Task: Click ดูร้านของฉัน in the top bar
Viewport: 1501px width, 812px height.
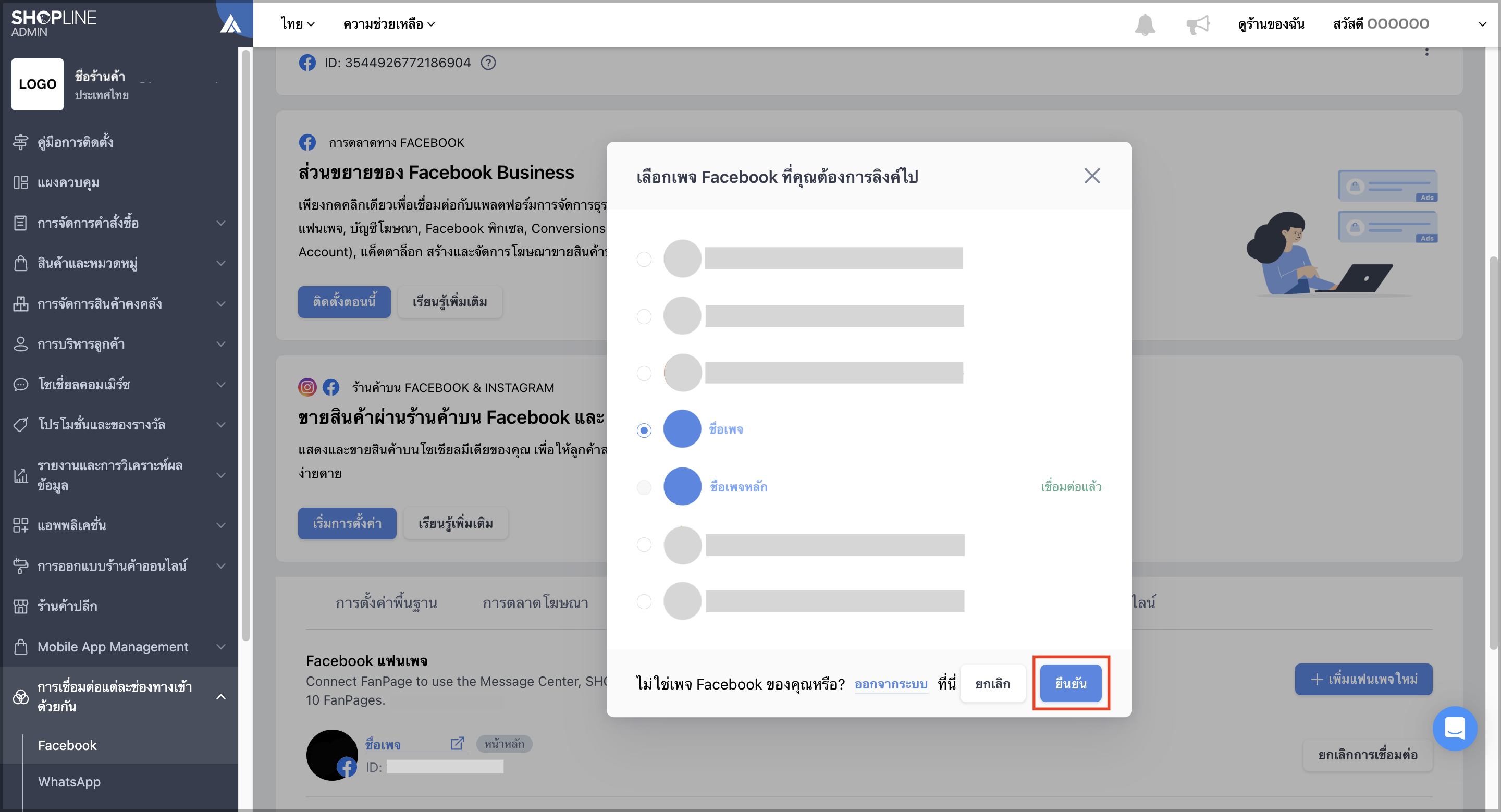Action: 1271,24
